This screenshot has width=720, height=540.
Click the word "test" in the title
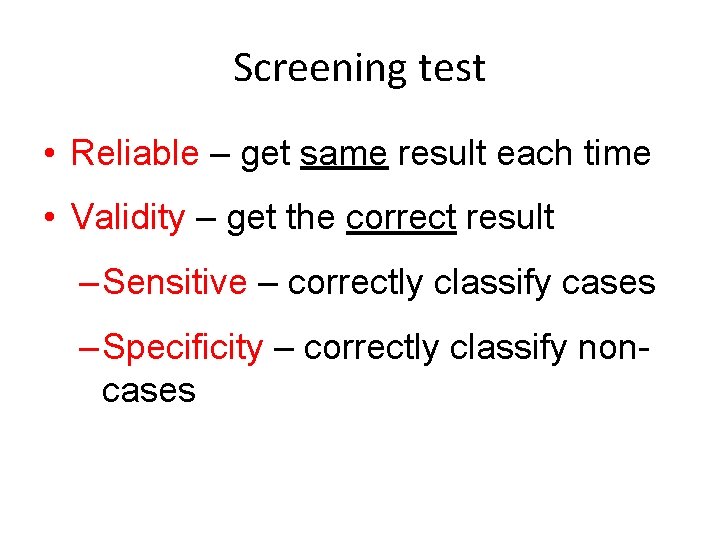point(452,68)
